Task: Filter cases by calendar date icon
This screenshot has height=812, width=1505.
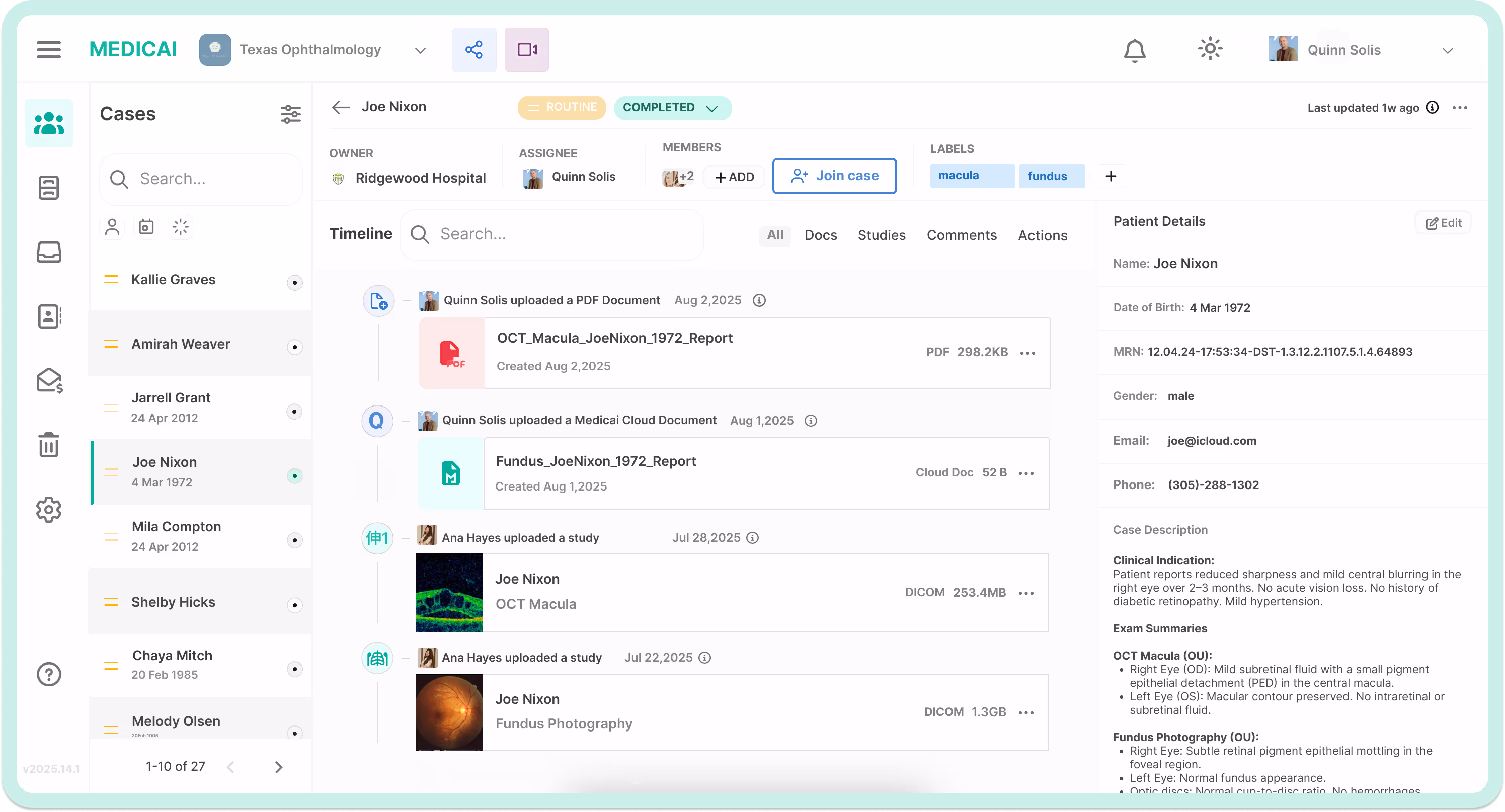Action: [146, 227]
